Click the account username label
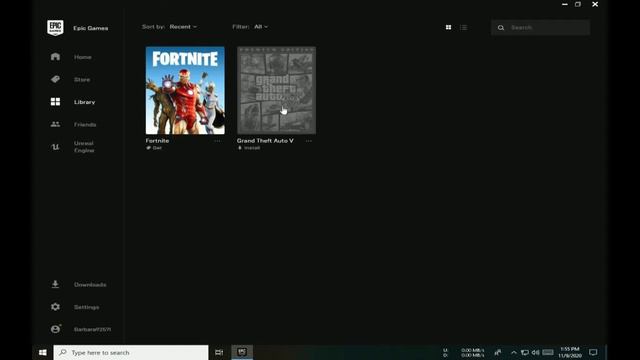Viewport: 640px width, 360px height. tap(92, 329)
